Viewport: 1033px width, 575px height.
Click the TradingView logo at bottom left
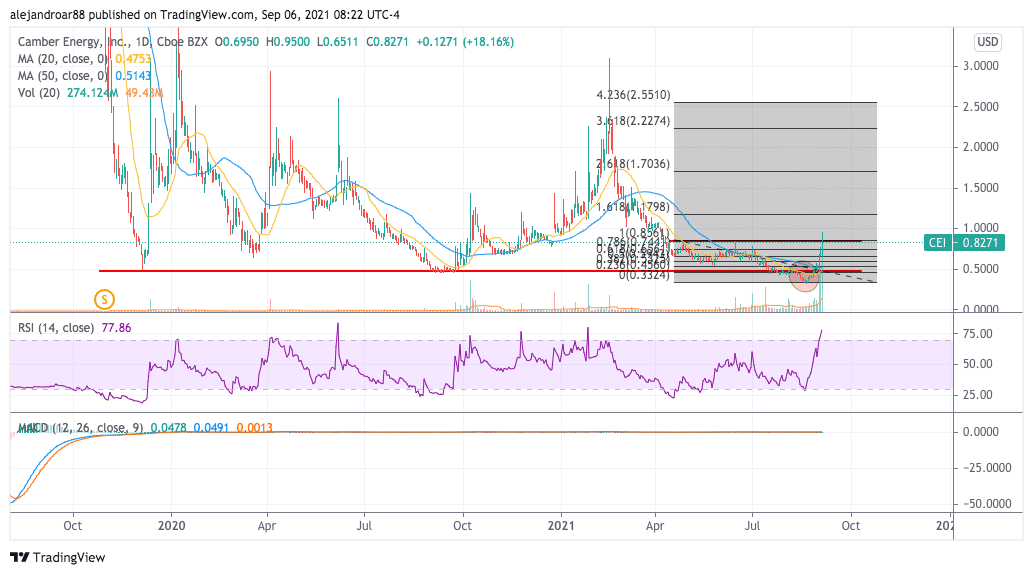pos(58,557)
